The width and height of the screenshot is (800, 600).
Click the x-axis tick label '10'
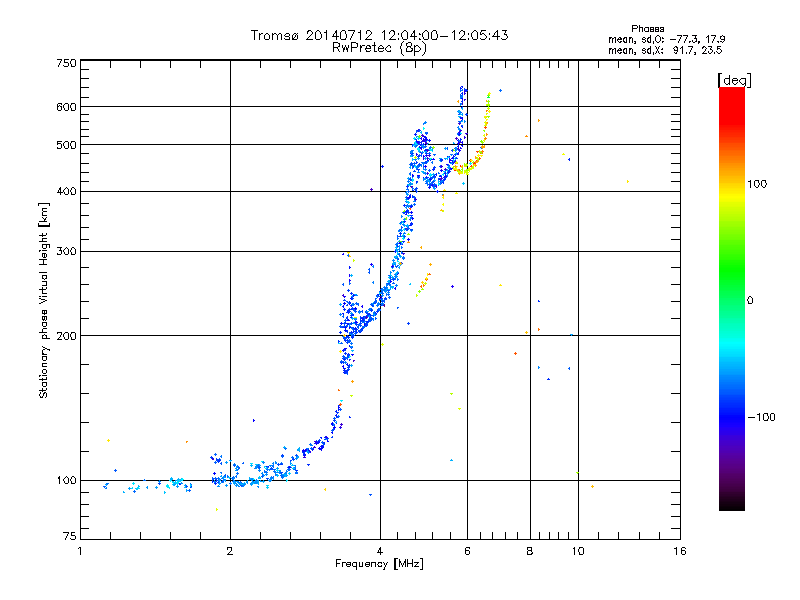point(578,551)
